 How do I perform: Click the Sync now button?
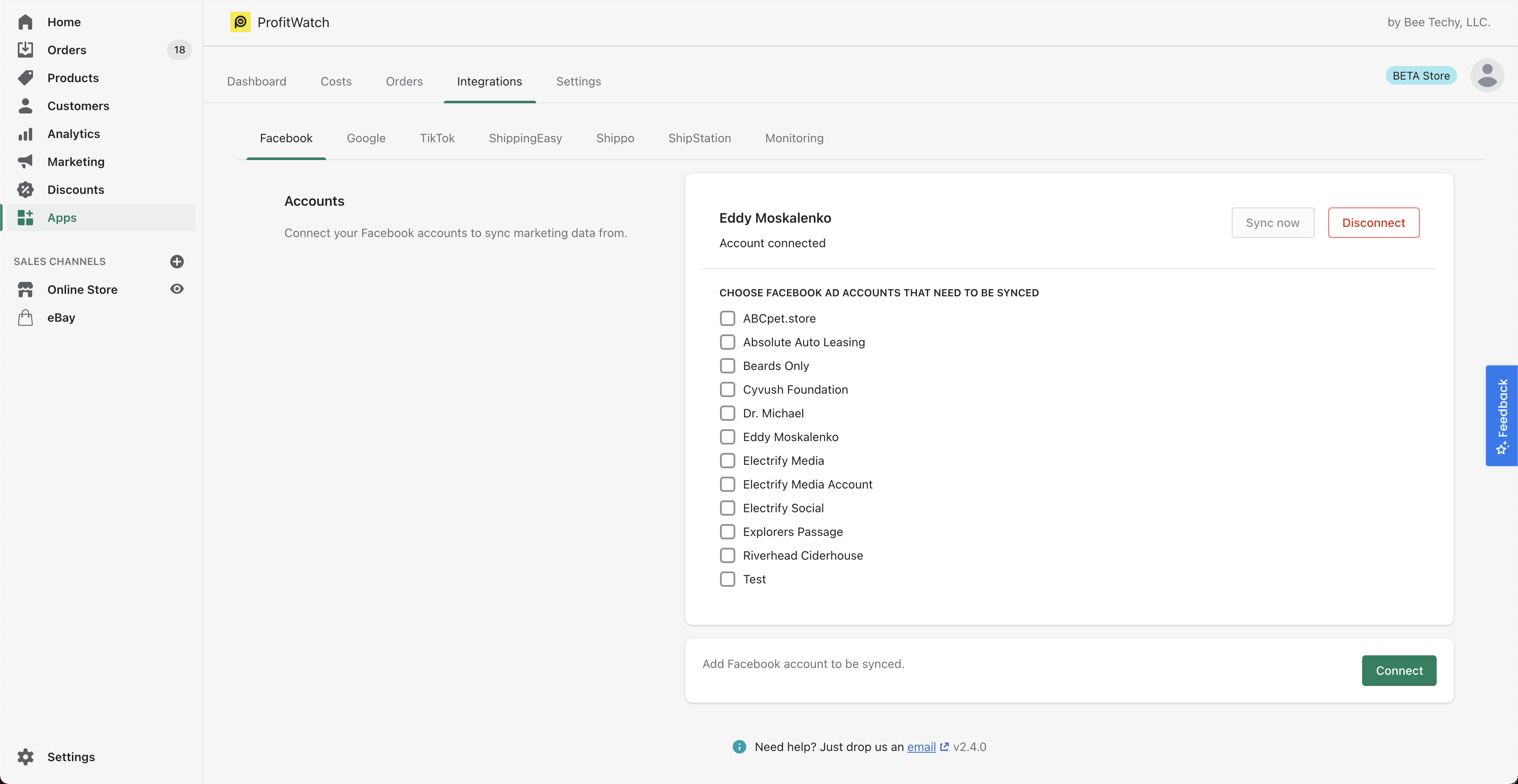coord(1272,223)
